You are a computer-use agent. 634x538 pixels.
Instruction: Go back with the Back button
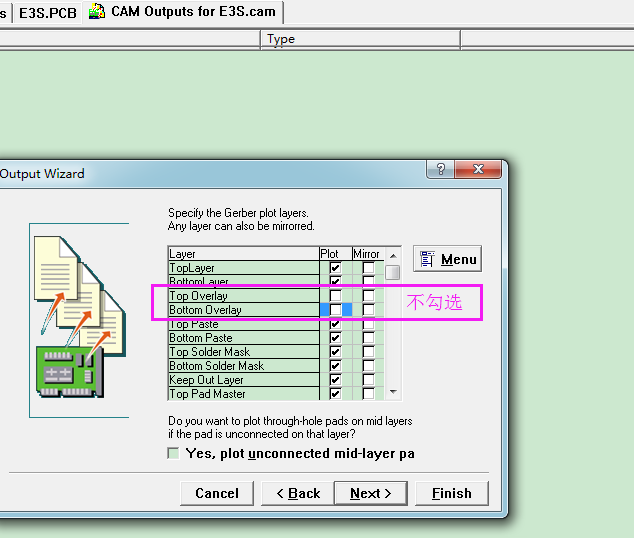coord(295,493)
